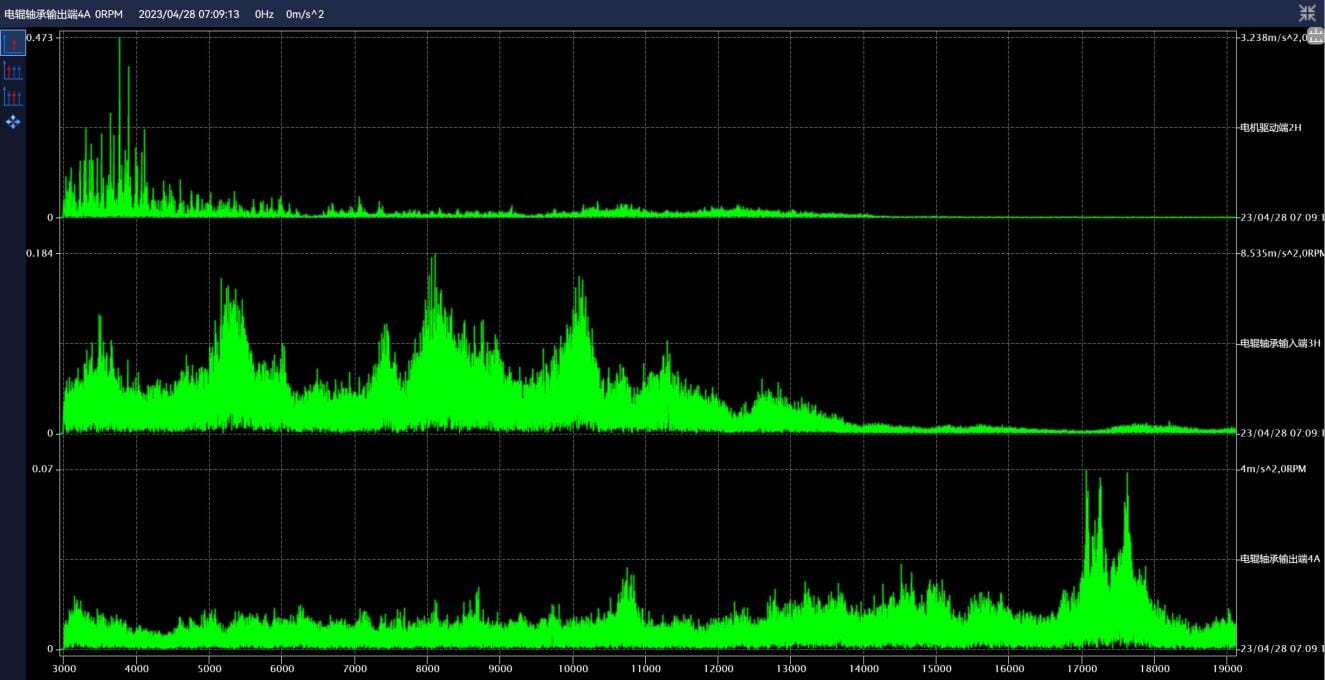Click the 0.473 amplitude axis label
This screenshot has height=680, width=1325.
click(40, 37)
